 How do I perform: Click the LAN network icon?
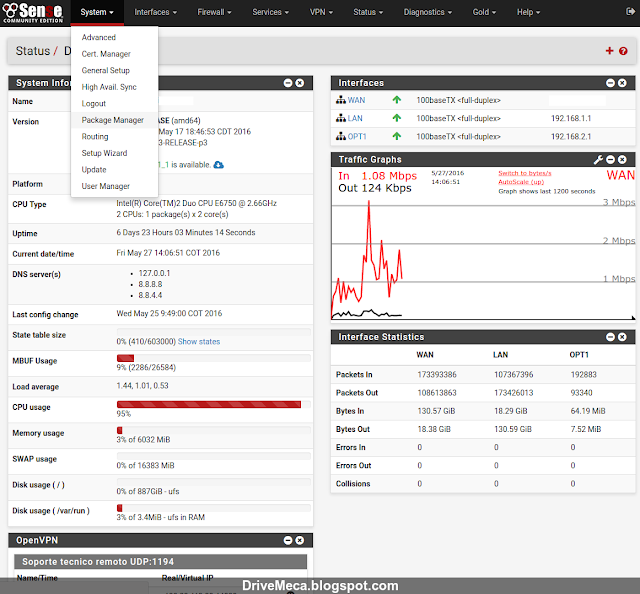tap(341, 118)
